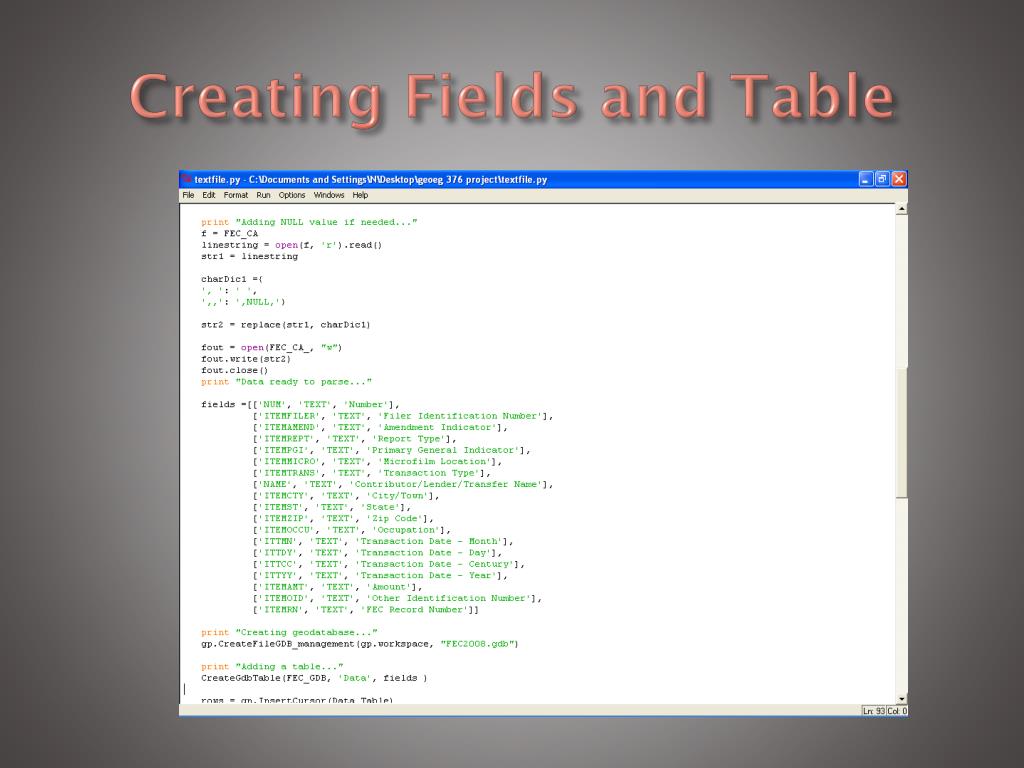This screenshot has height=768, width=1024.
Task: Click 'Other Identification Number' text
Action: pos(451,599)
